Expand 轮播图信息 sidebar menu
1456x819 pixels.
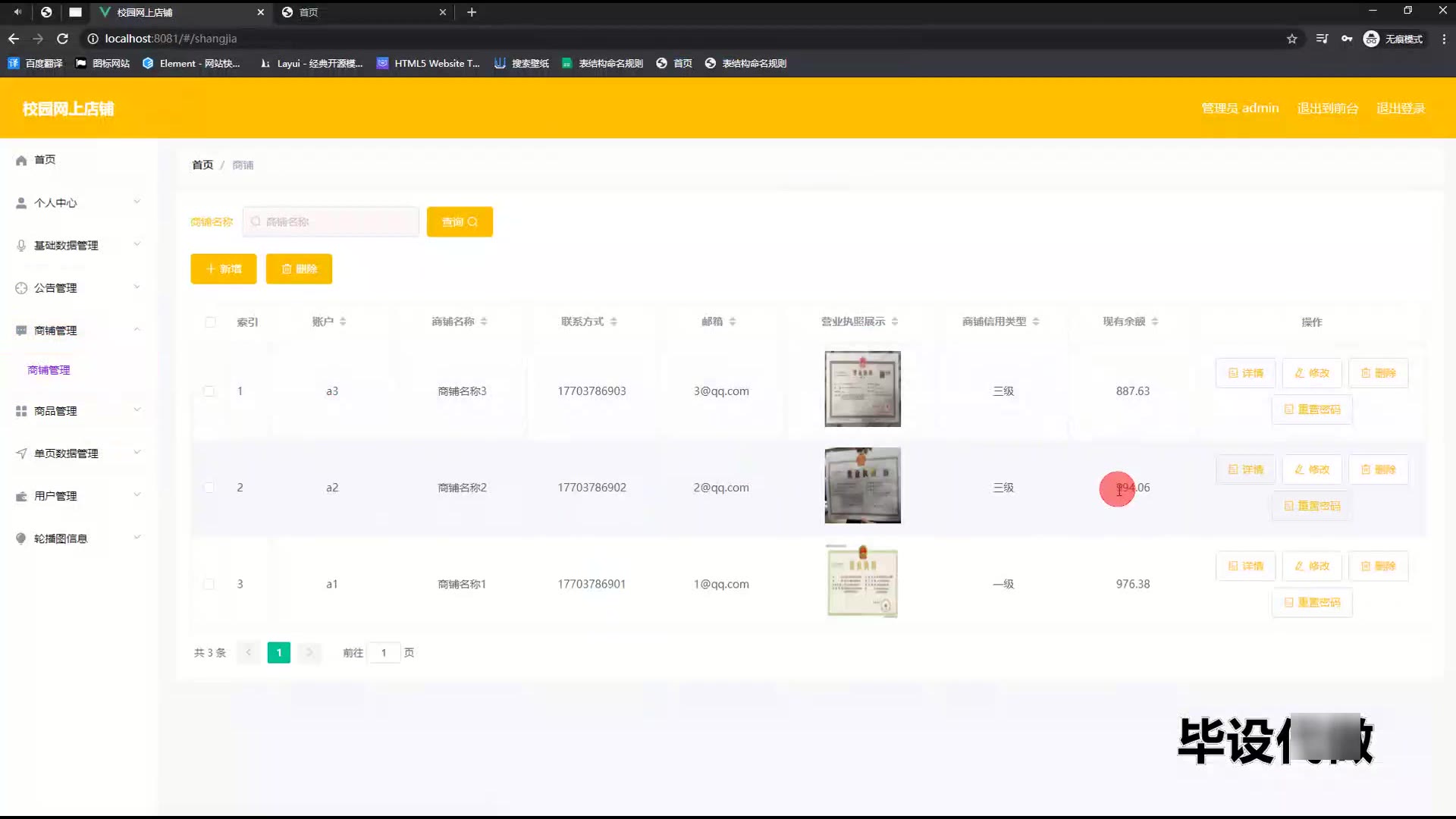pyautogui.click(x=78, y=538)
